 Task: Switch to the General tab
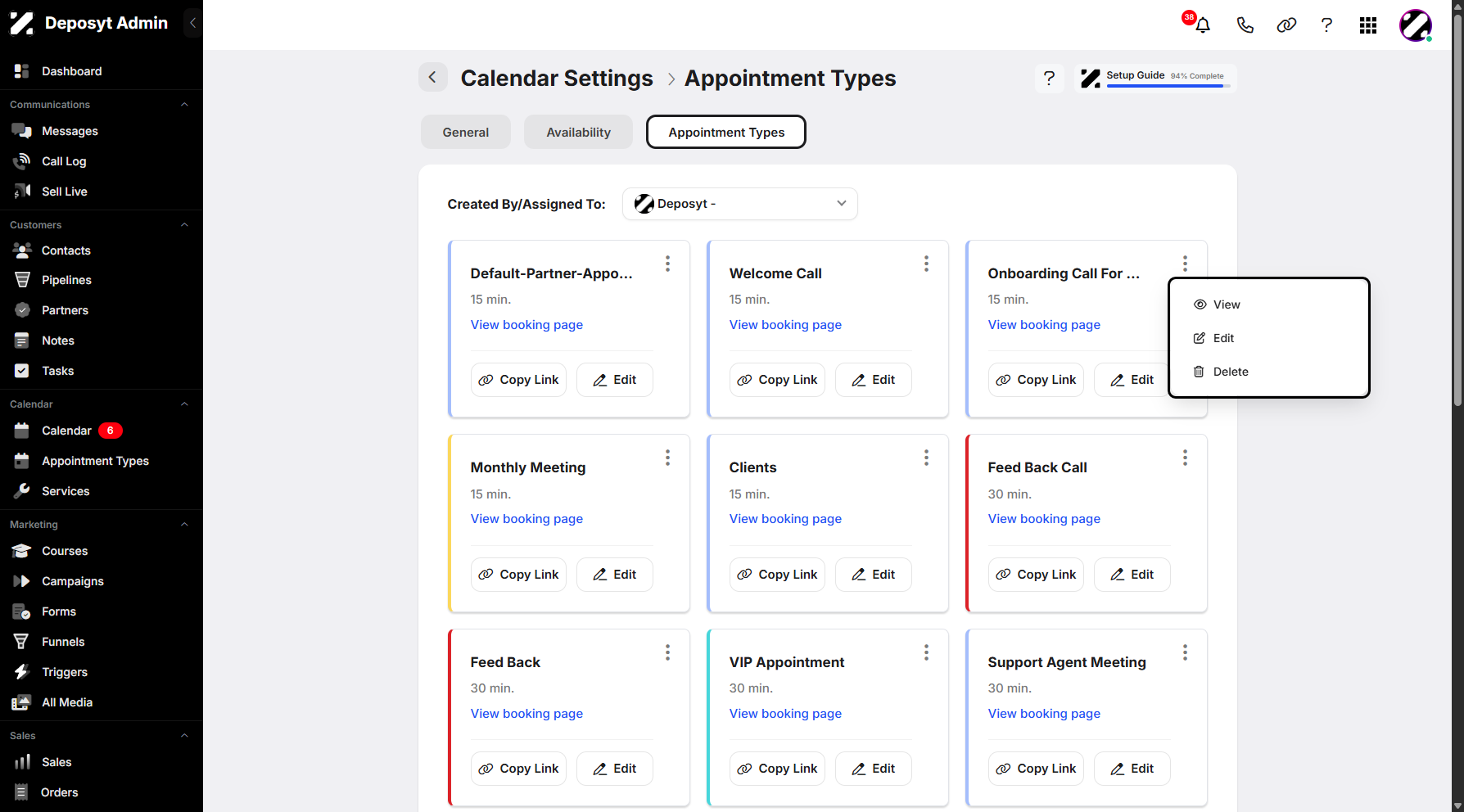466,132
